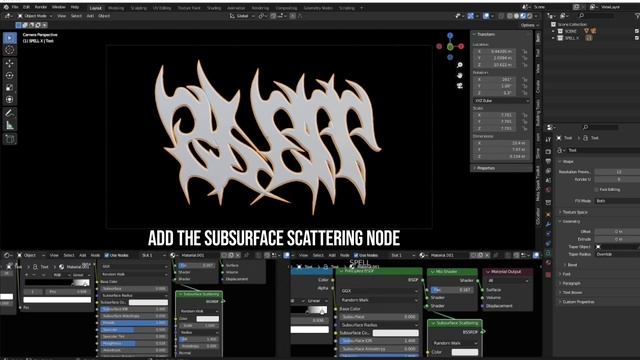Switch to solid viewport shading
The height and width of the screenshot is (360, 640).
point(516,16)
